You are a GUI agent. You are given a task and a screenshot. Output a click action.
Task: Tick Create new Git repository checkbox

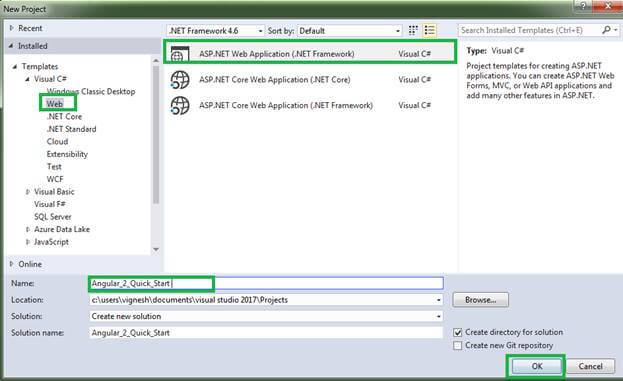point(458,346)
